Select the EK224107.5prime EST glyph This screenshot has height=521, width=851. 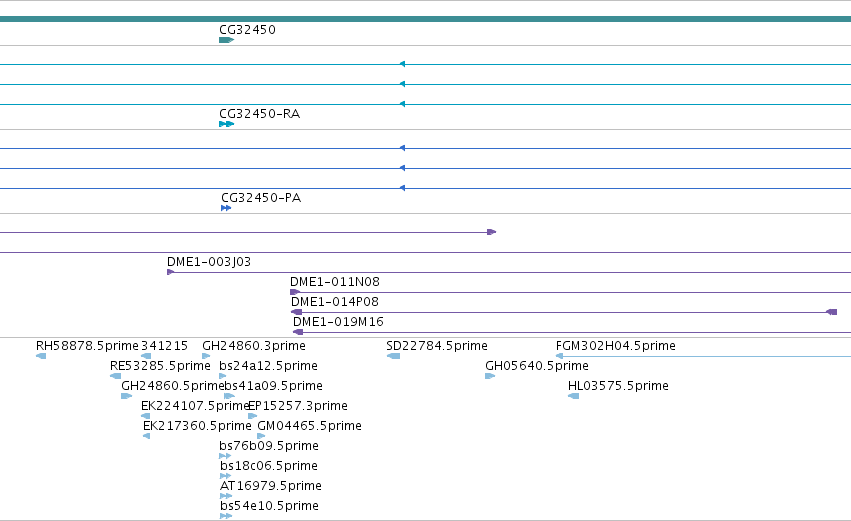(145, 417)
